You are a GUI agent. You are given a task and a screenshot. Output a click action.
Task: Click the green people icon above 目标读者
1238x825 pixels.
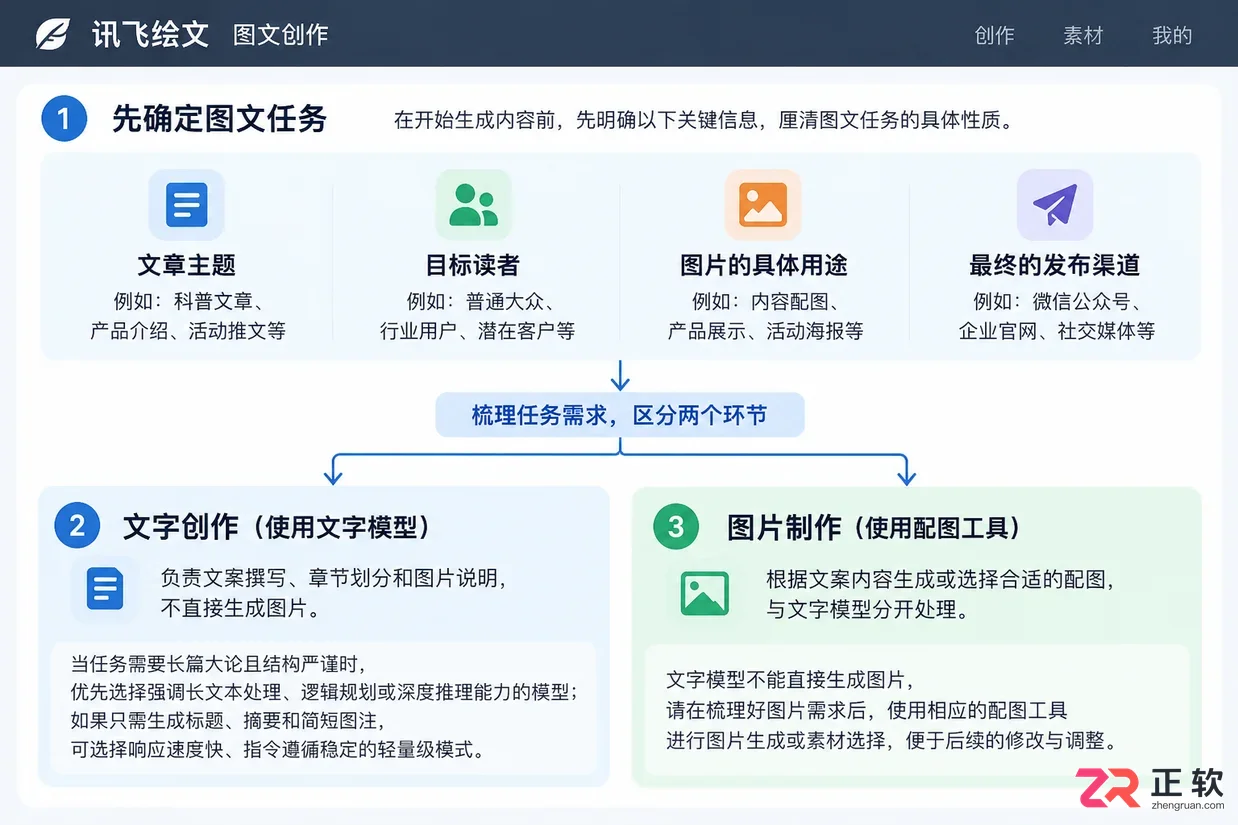tap(473, 205)
